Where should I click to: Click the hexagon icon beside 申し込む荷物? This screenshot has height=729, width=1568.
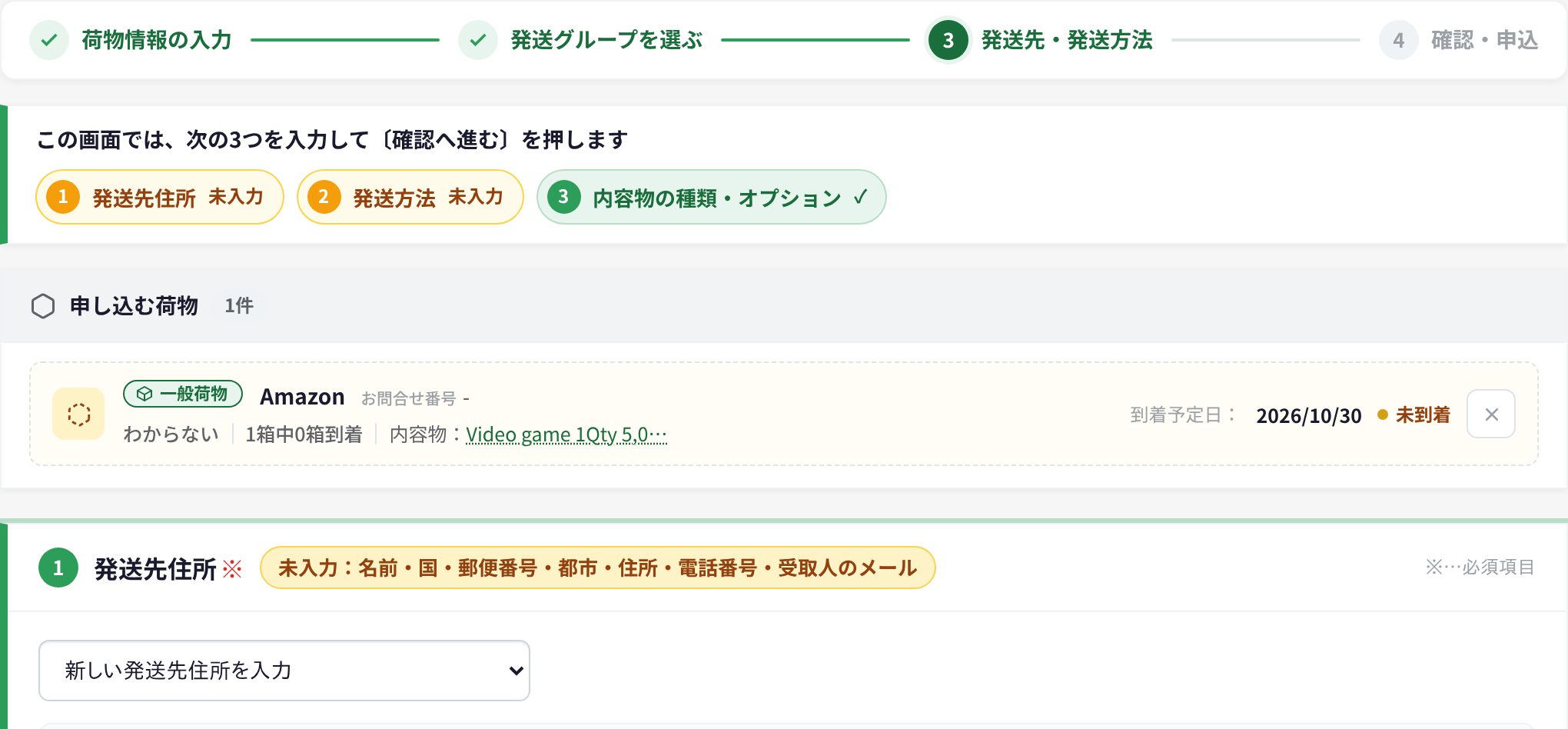pyautogui.click(x=43, y=306)
